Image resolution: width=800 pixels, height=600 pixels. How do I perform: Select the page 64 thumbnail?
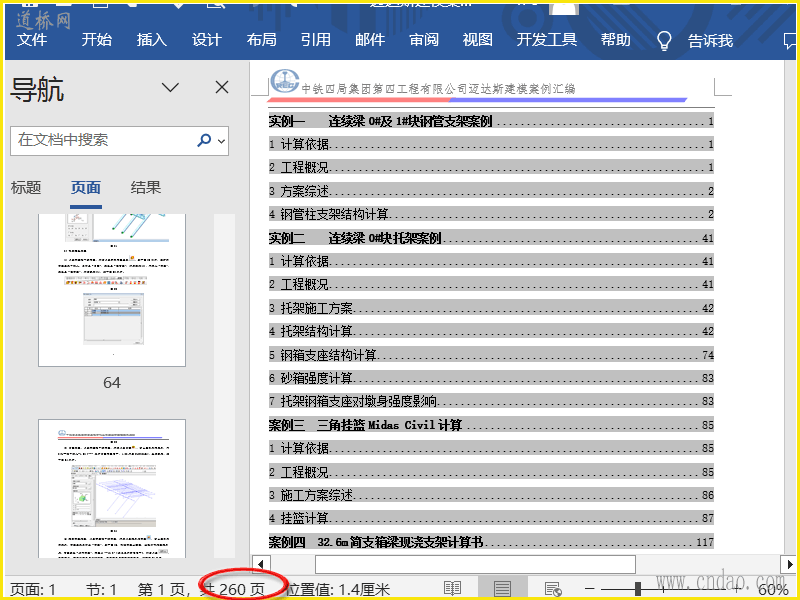point(112,290)
